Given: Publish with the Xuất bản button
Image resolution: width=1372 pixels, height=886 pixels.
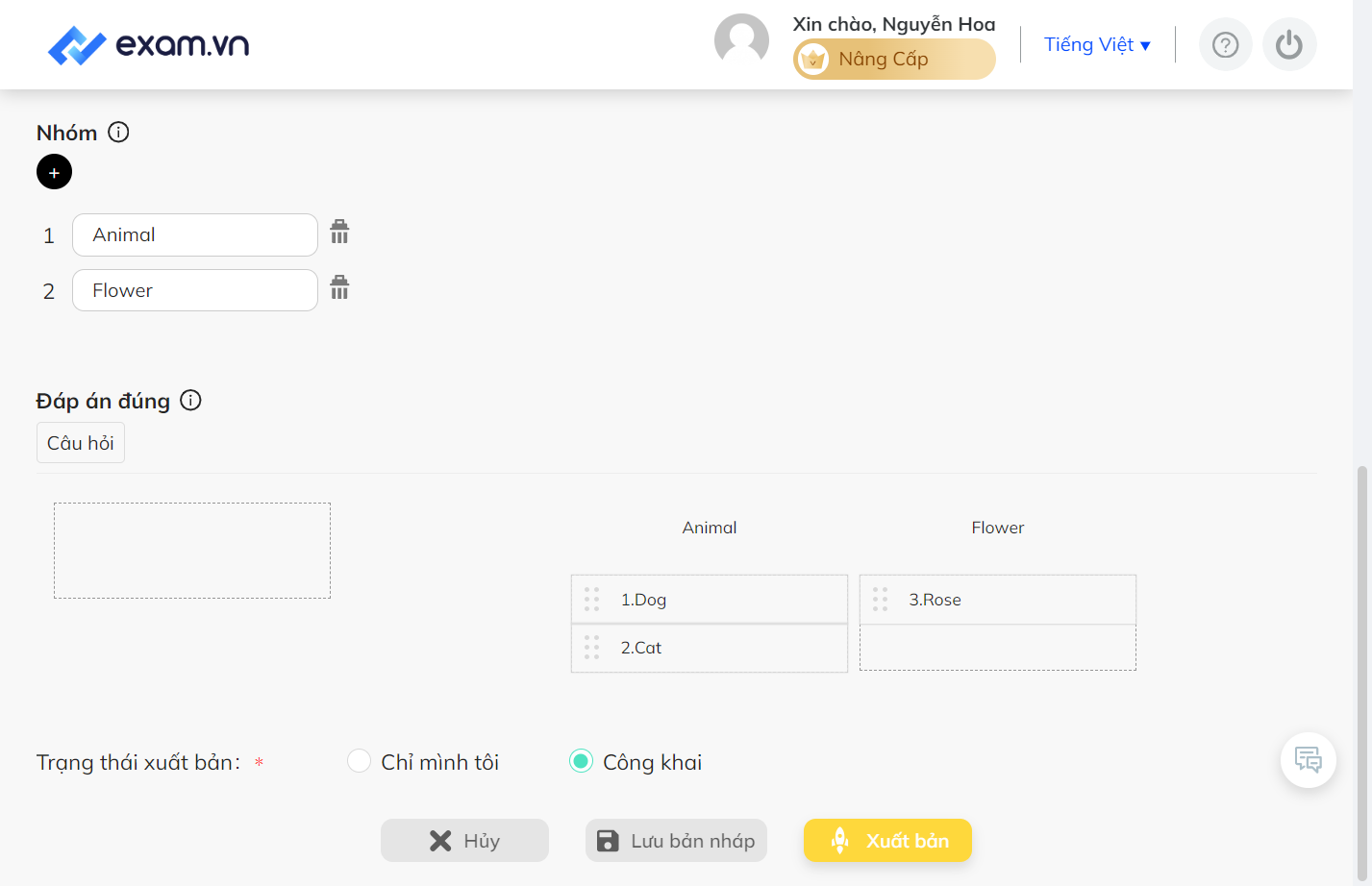Looking at the screenshot, I should [887, 841].
